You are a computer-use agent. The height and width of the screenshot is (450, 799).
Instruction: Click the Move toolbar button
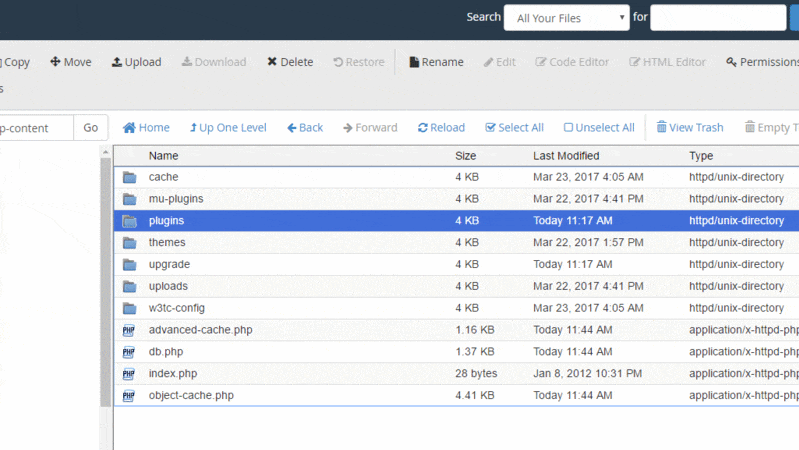point(70,62)
